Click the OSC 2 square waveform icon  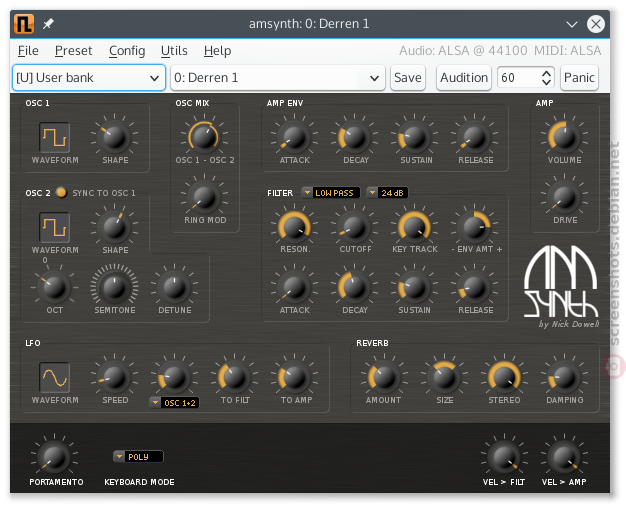(x=54, y=228)
